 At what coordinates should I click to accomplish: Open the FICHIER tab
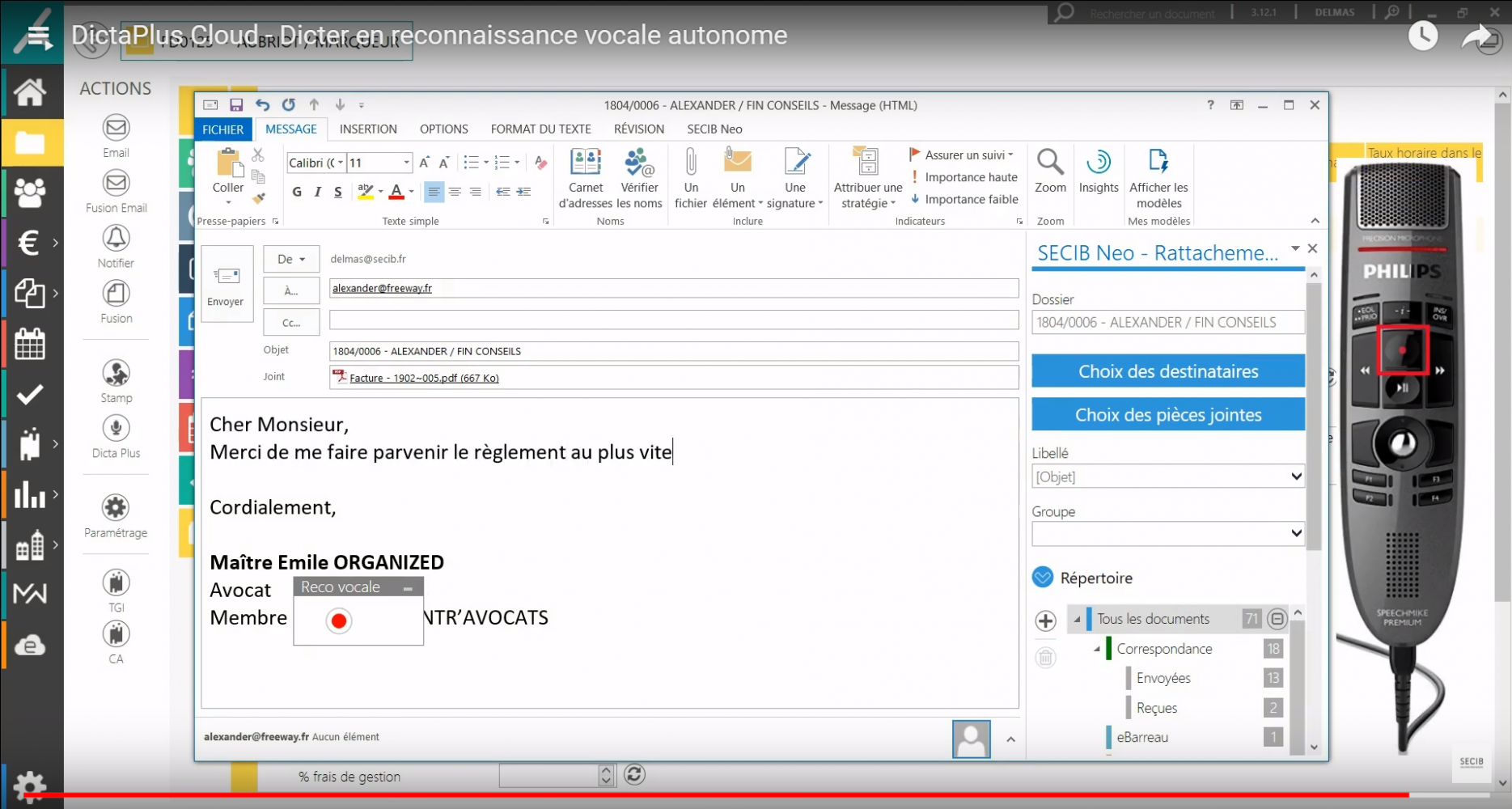click(222, 129)
